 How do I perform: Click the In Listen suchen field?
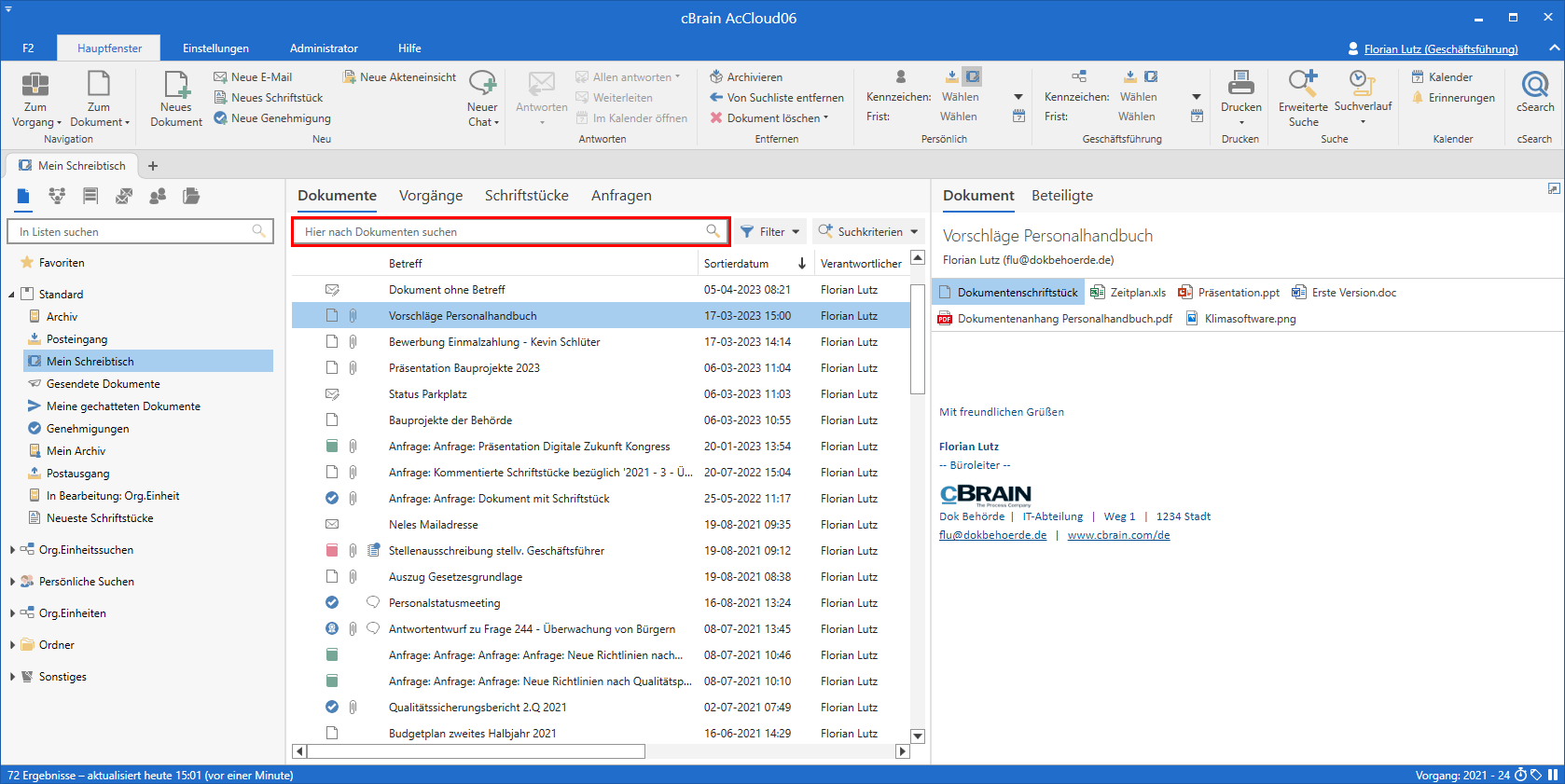(140, 231)
